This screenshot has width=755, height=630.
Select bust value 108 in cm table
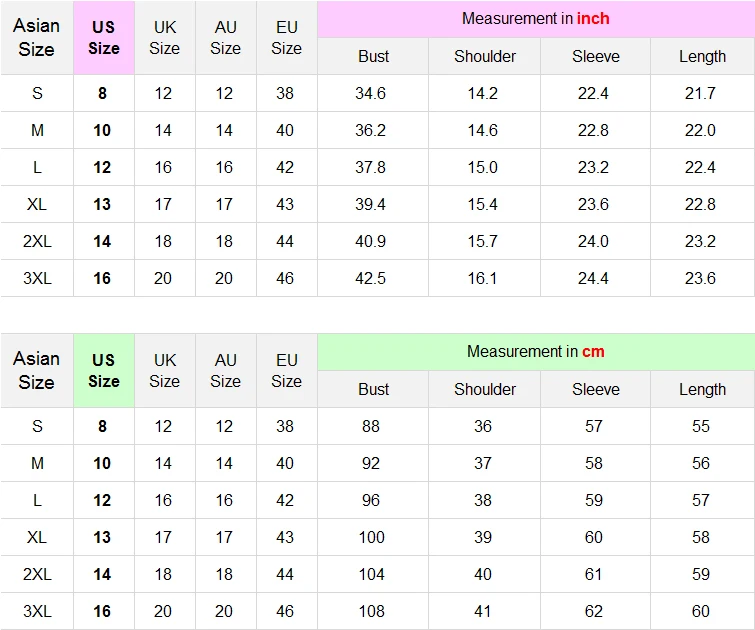371,611
